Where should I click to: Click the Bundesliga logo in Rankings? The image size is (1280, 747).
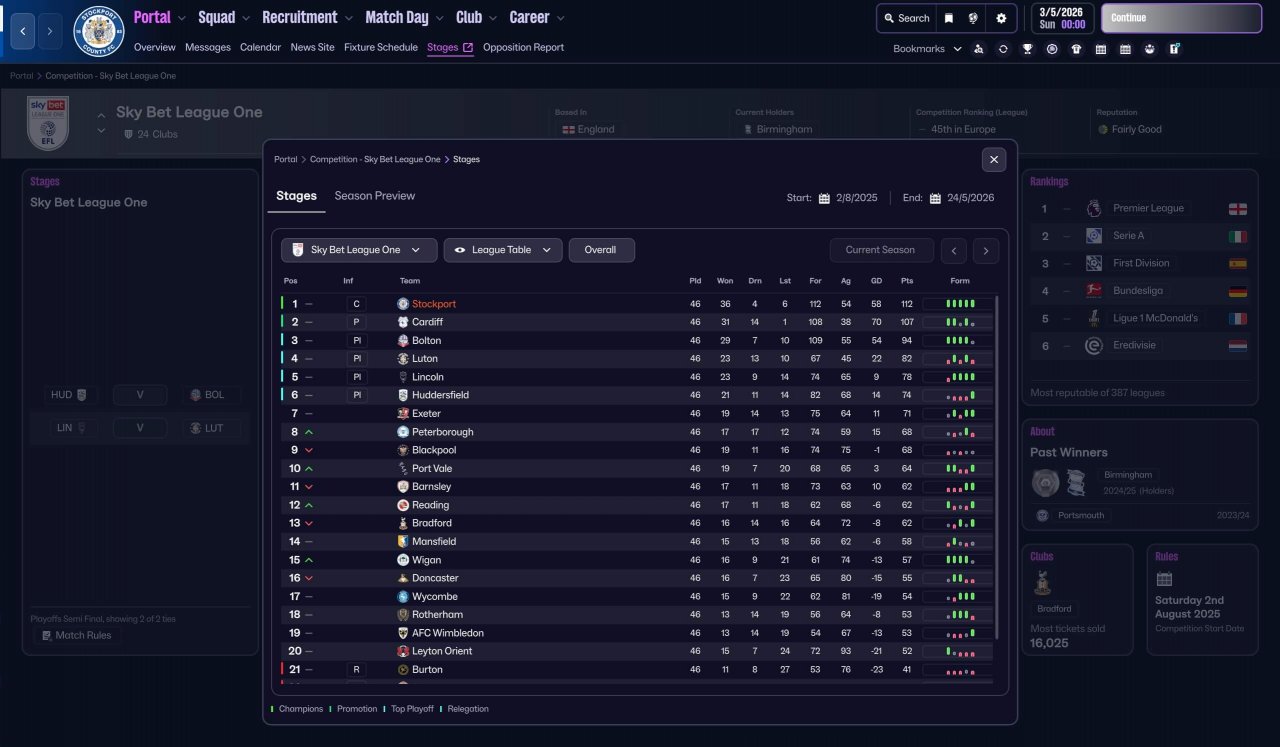pyautogui.click(x=1093, y=290)
